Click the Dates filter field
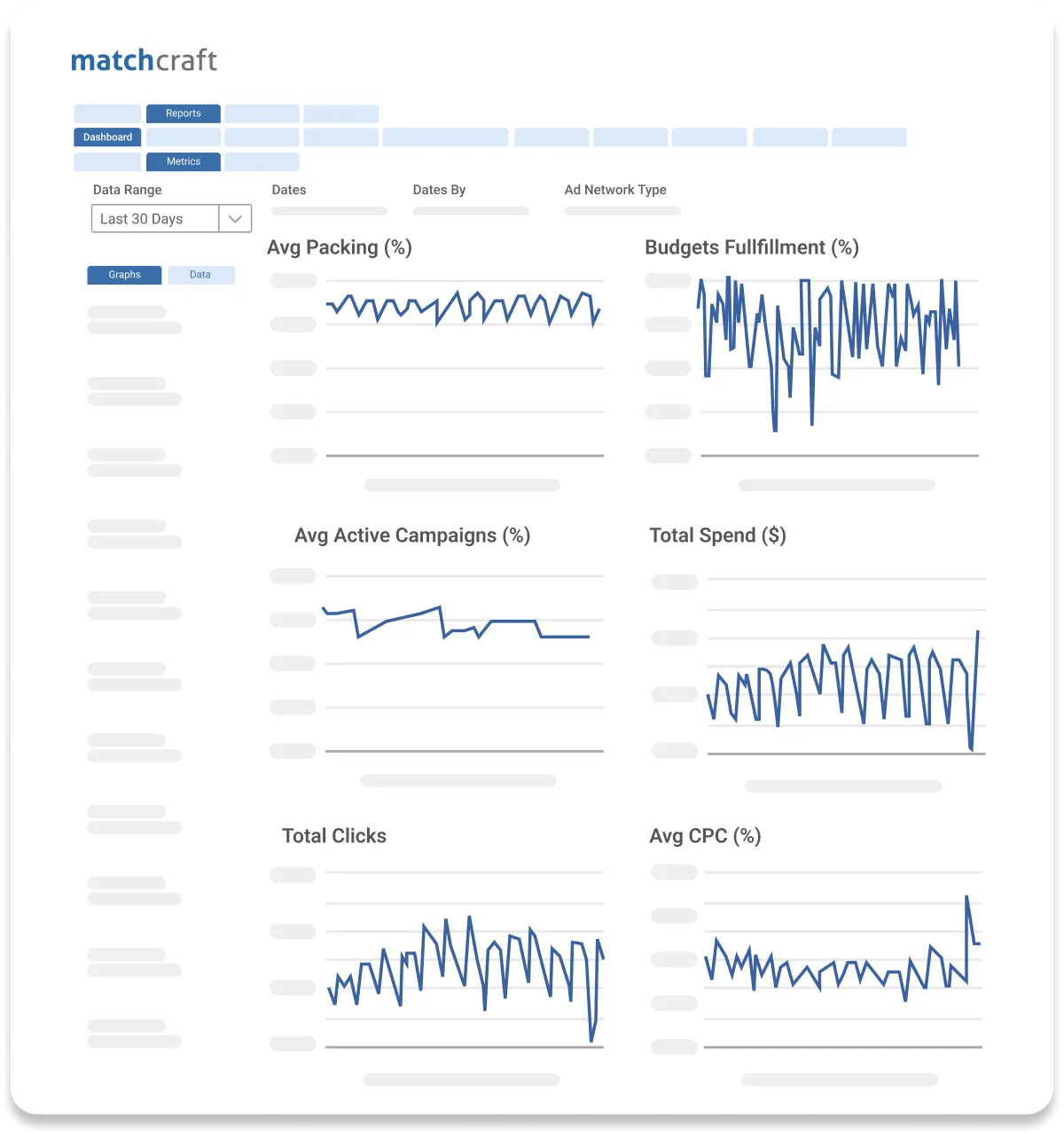 tap(328, 211)
